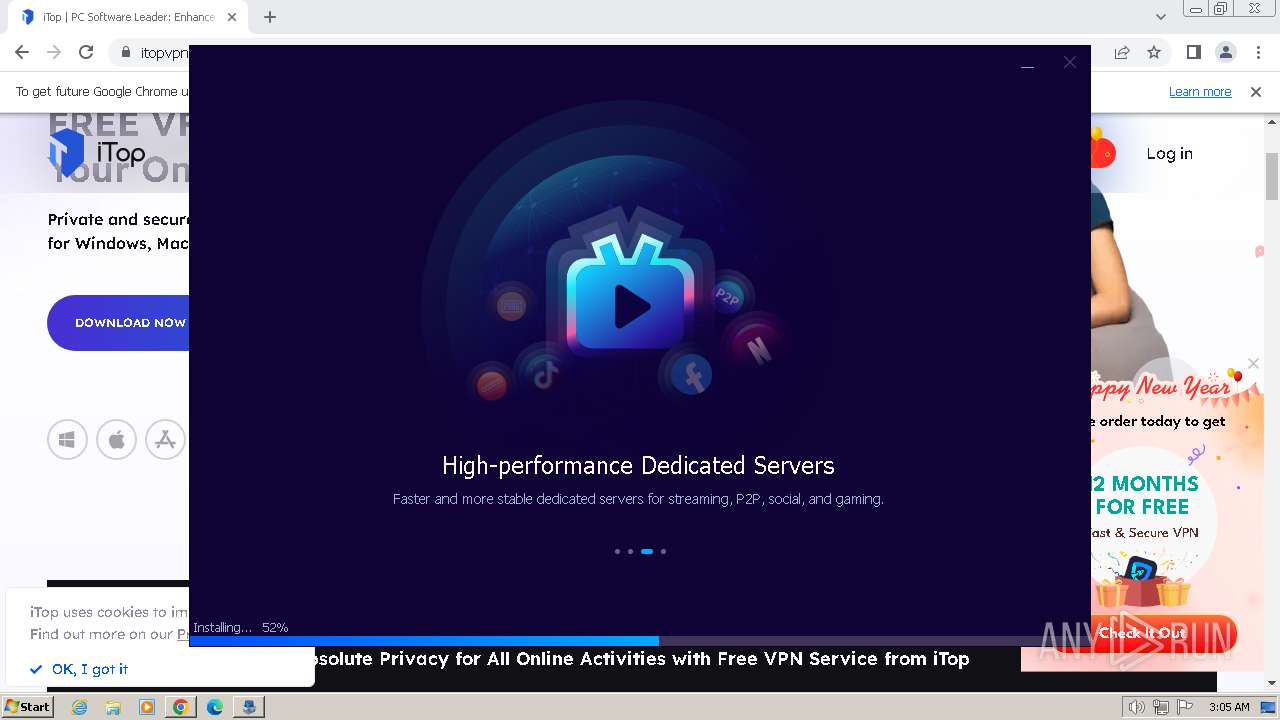
Task: Open the media player taskbar icon
Action: (x=147, y=707)
